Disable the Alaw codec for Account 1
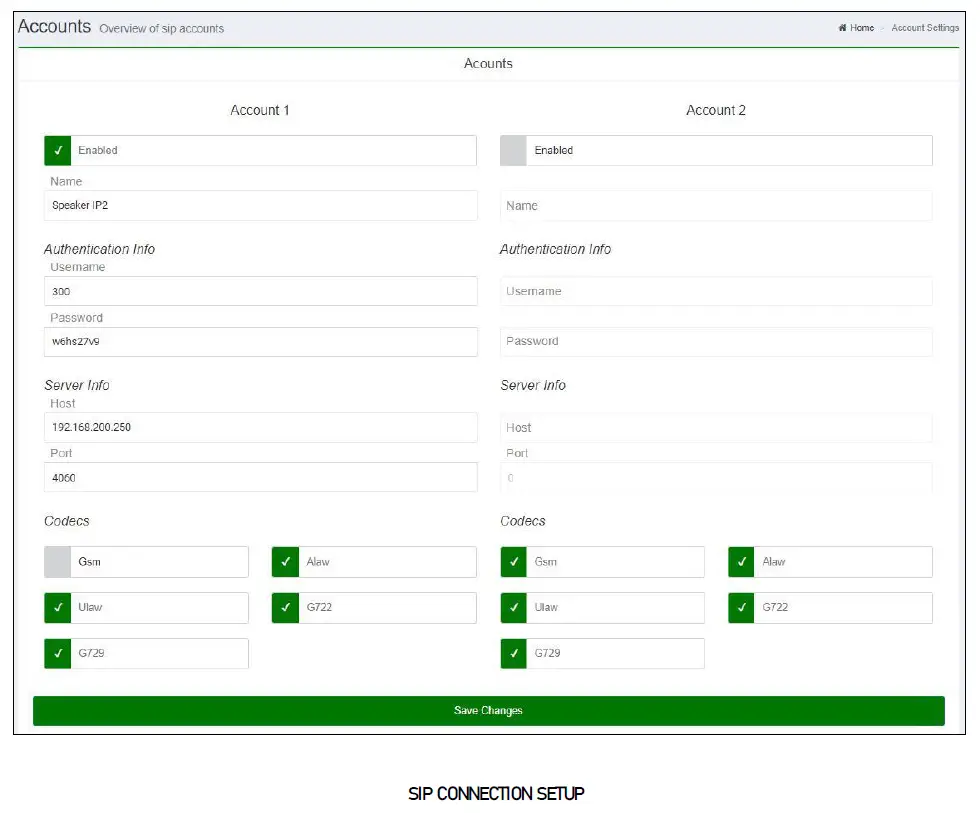Image resolution: width=980 pixels, height=813 pixels. (x=285, y=561)
